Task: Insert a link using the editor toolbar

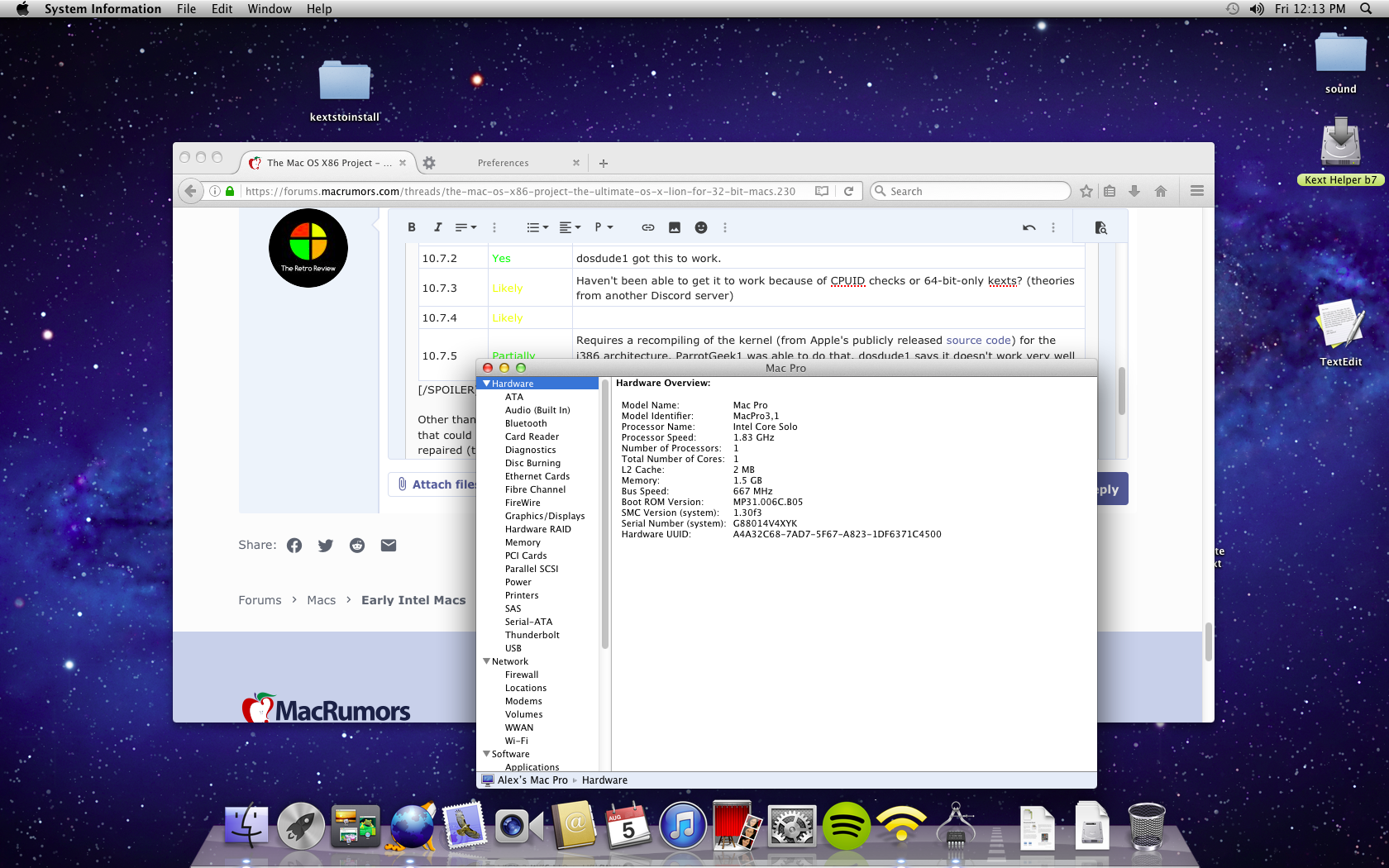Action: (x=648, y=227)
